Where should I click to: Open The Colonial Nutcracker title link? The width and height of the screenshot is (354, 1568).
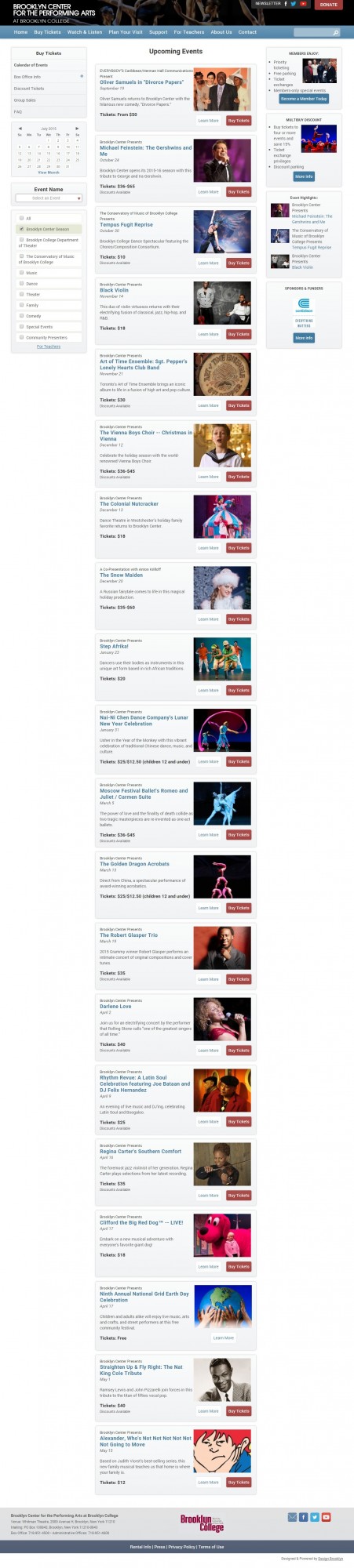(130, 504)
